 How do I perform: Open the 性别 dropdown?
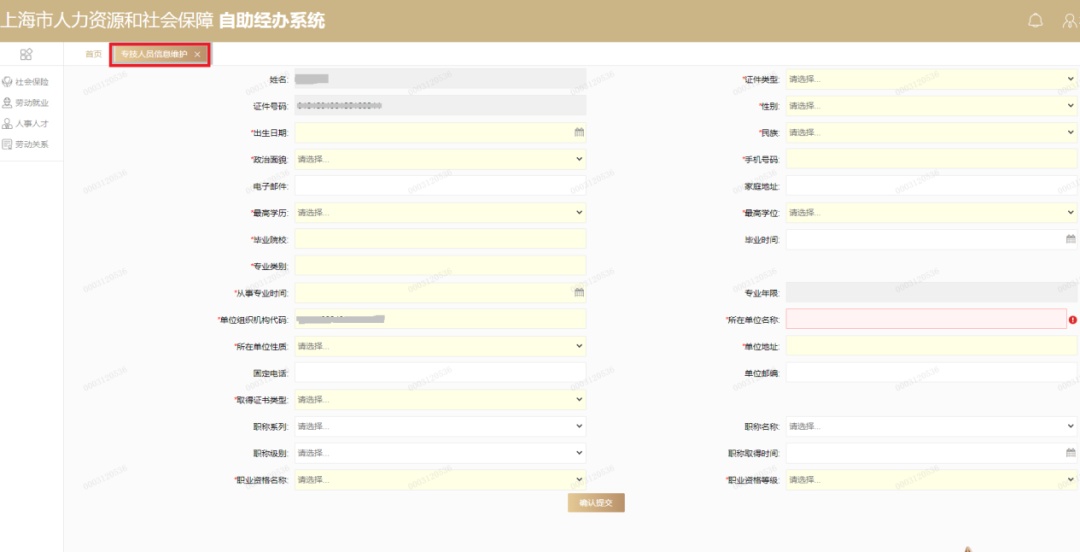tap(932, 106)
